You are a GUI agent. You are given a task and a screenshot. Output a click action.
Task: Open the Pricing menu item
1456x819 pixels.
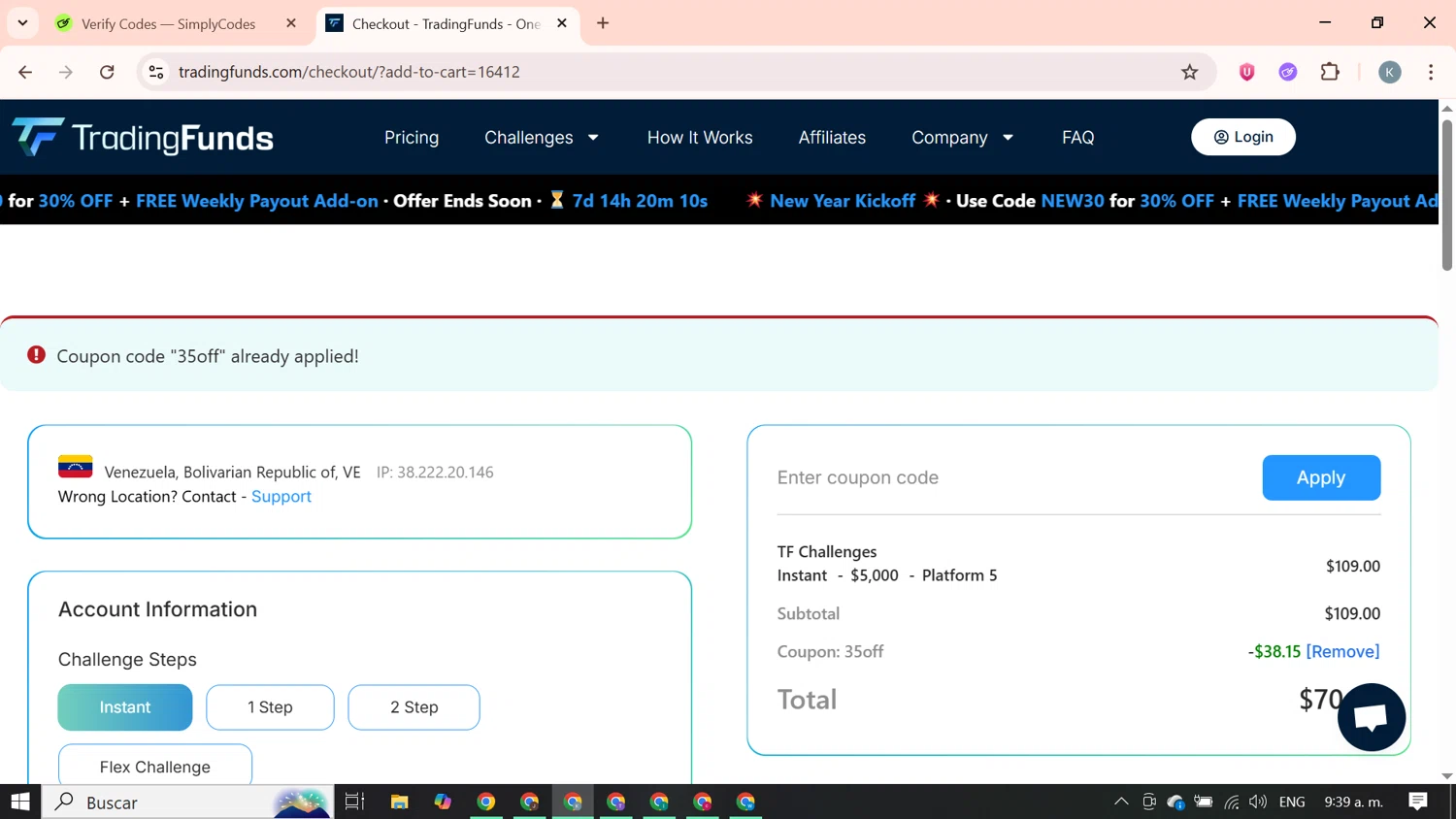click(x=412, y=138)
